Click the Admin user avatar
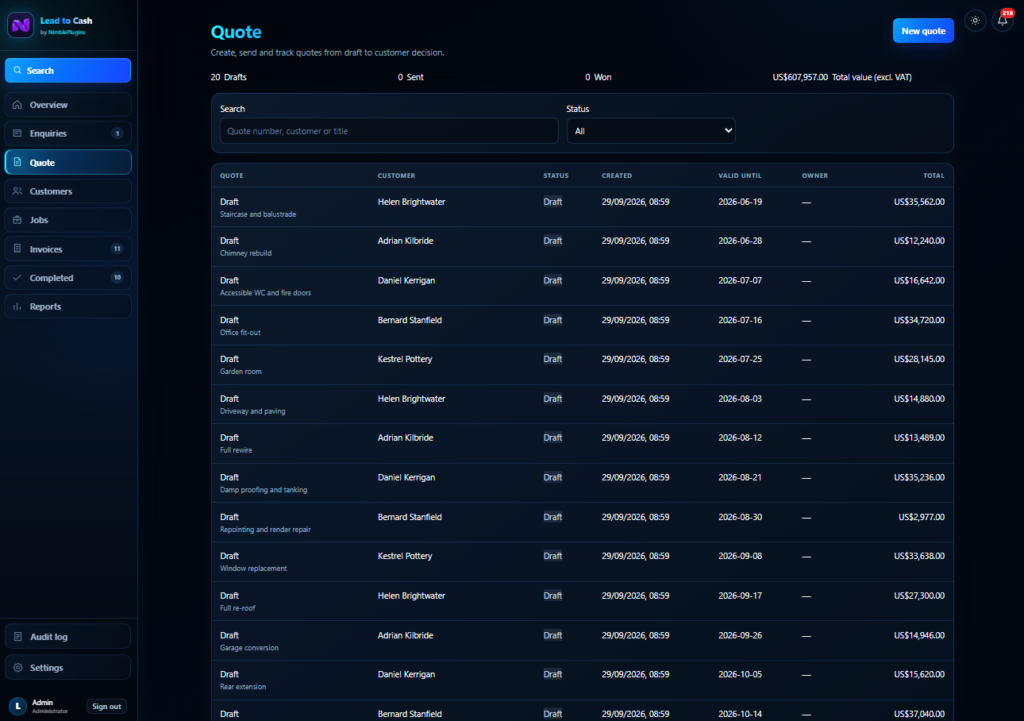This screenshot has height=721, width=1024. coord(18,706)
